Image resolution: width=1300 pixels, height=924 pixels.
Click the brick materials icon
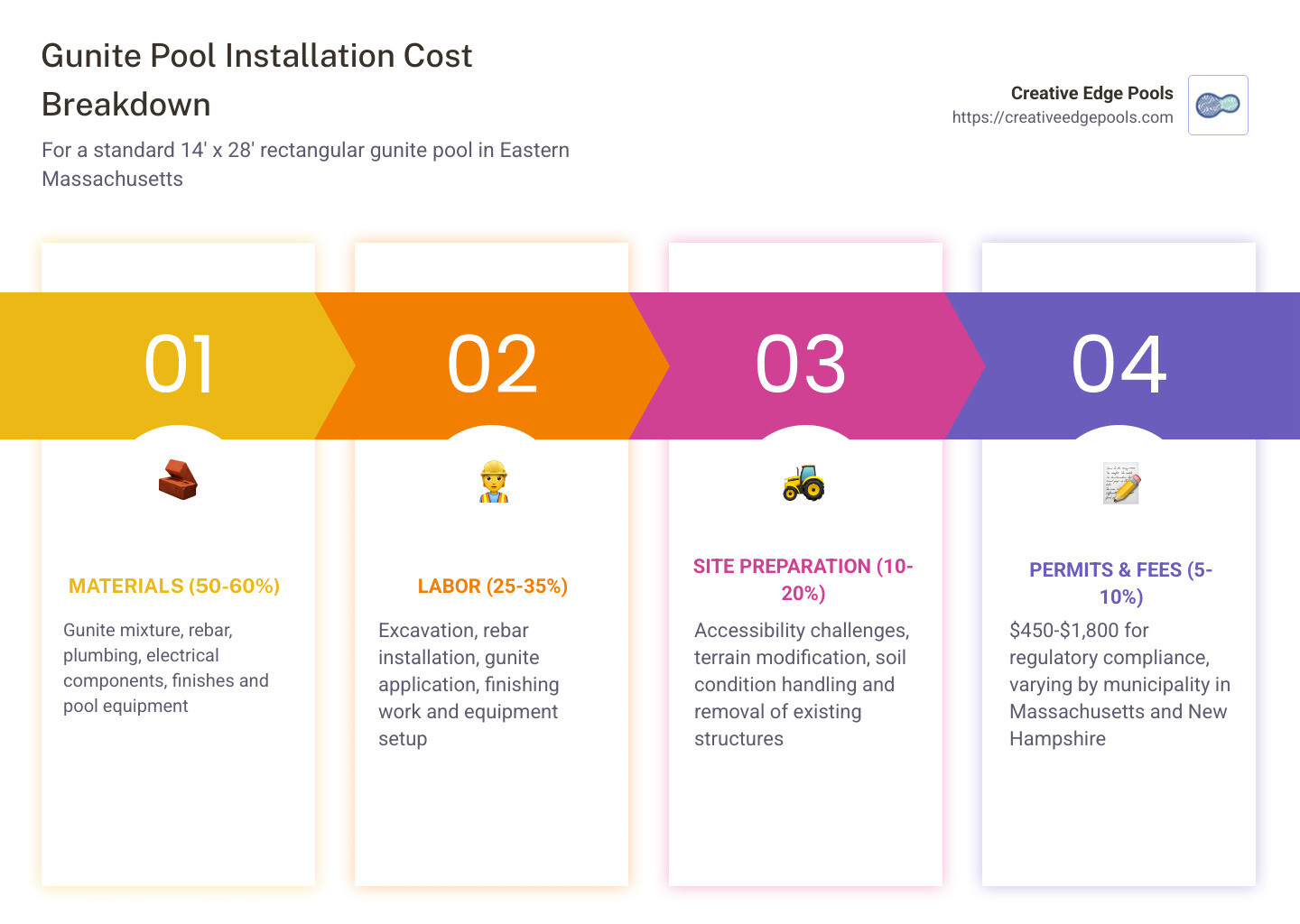click(178, 481)
